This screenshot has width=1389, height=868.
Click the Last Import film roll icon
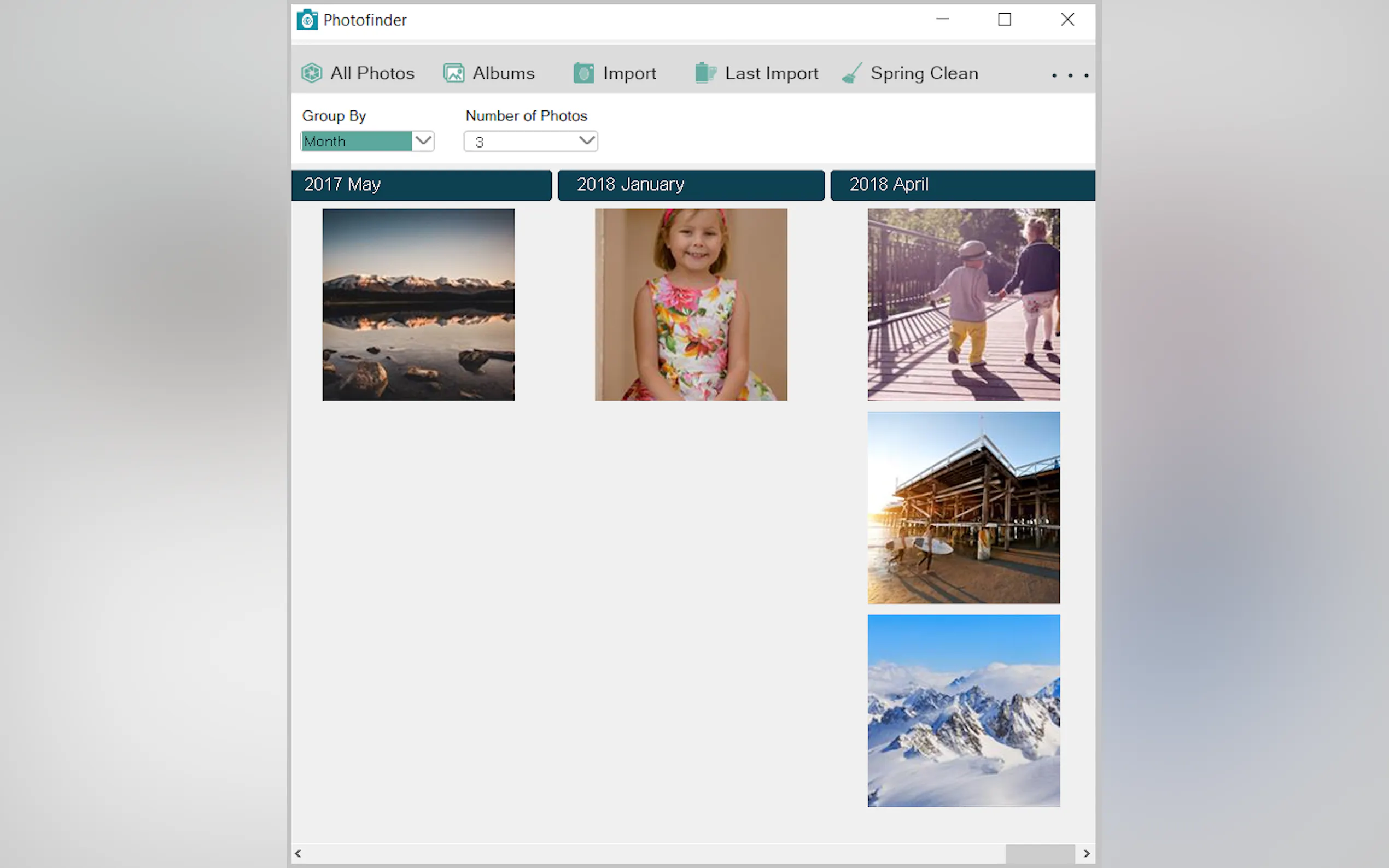point(705,73)
